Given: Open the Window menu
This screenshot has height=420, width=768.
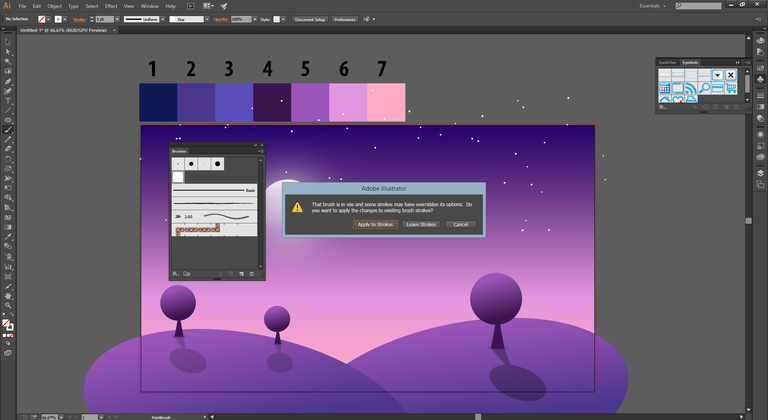Looking at the screenshot, I should (149, 6).
